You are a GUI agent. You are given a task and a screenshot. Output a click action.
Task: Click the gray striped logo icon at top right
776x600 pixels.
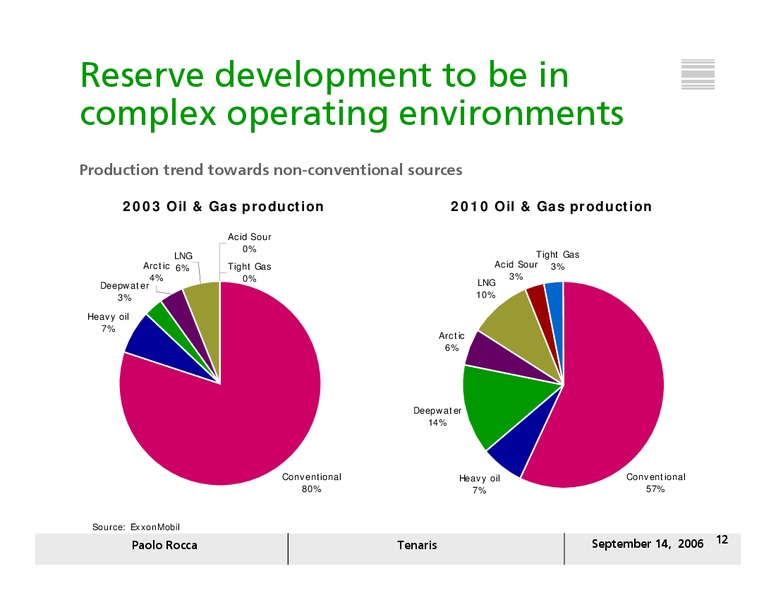pos(698,74)
